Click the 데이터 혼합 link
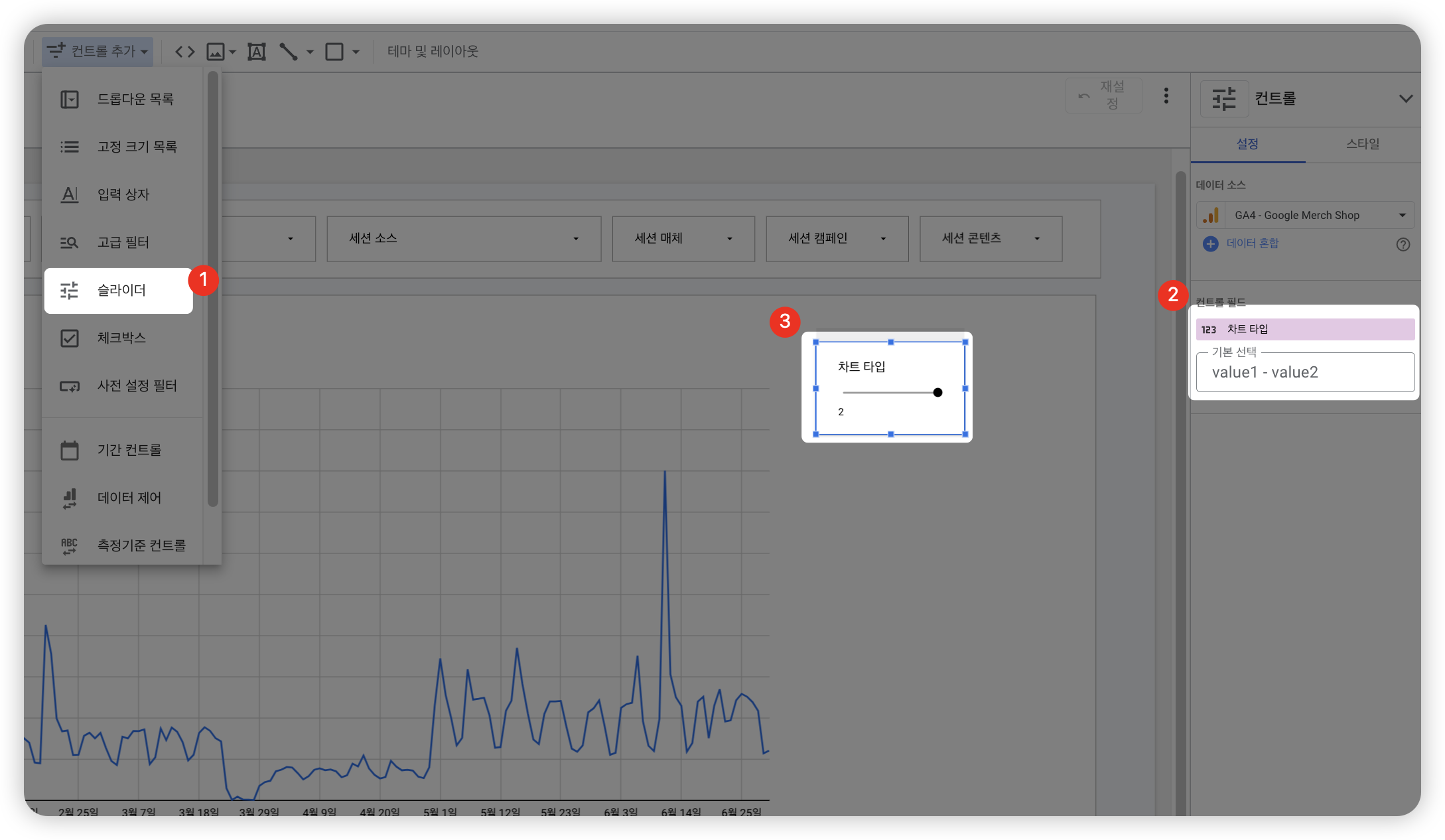Image resolution: width=1445 pixels, height=840 pixels. click(1253, 244)
